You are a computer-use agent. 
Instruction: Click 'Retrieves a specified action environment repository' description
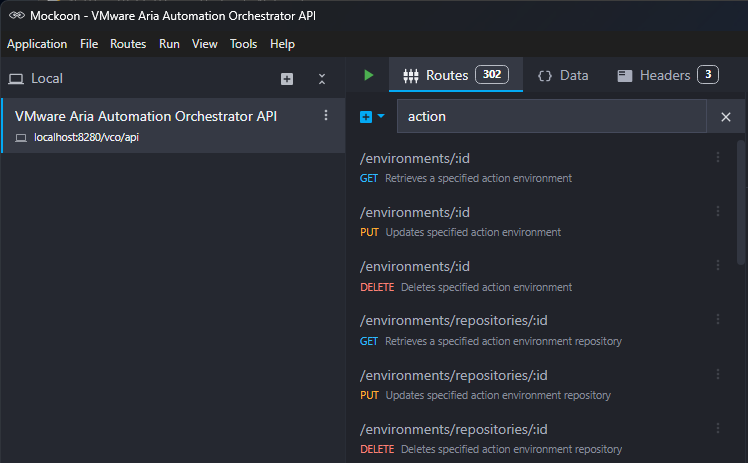coord(503,341)
